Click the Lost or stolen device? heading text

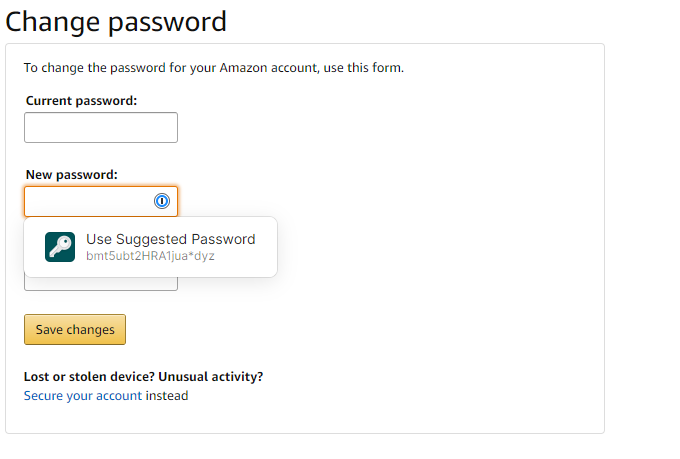[89, 377]
